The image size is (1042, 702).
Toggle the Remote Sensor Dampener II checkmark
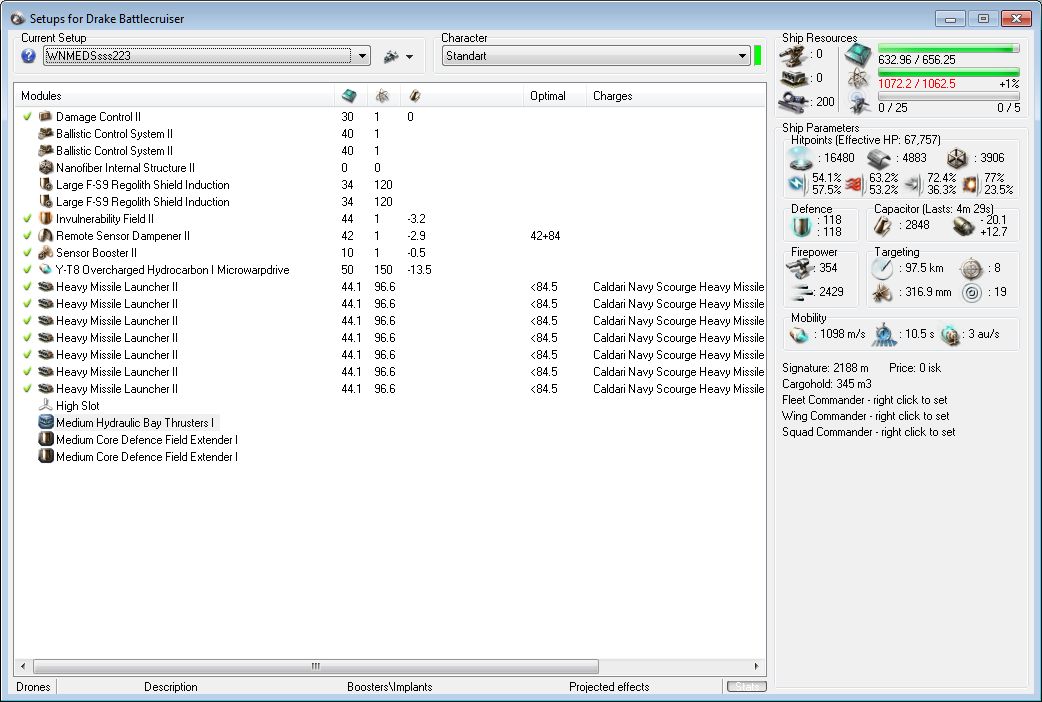tap(28, 236)
